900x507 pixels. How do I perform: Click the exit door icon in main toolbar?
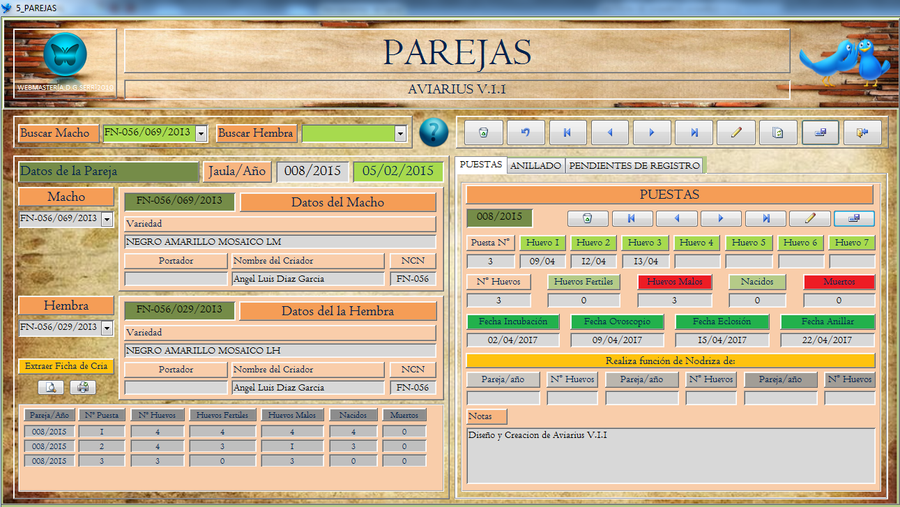click(862, 132)
